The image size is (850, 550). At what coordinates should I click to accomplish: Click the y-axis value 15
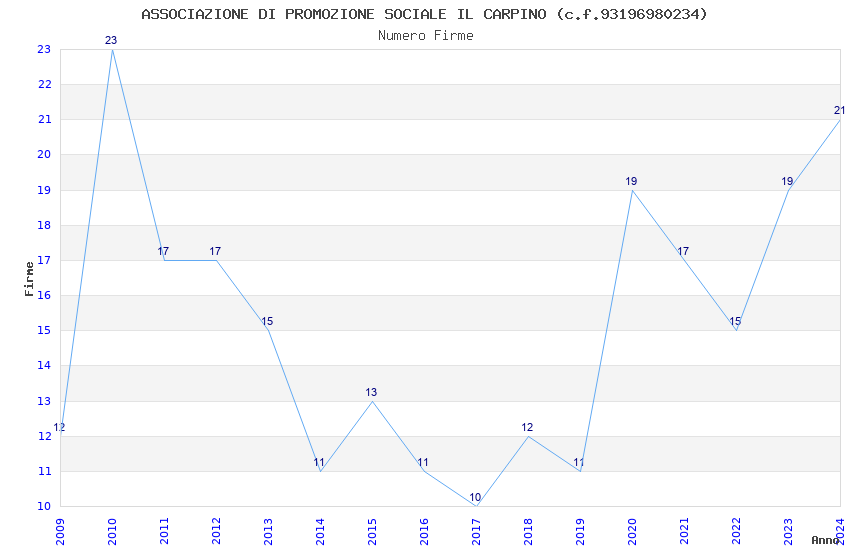point(44,331)
